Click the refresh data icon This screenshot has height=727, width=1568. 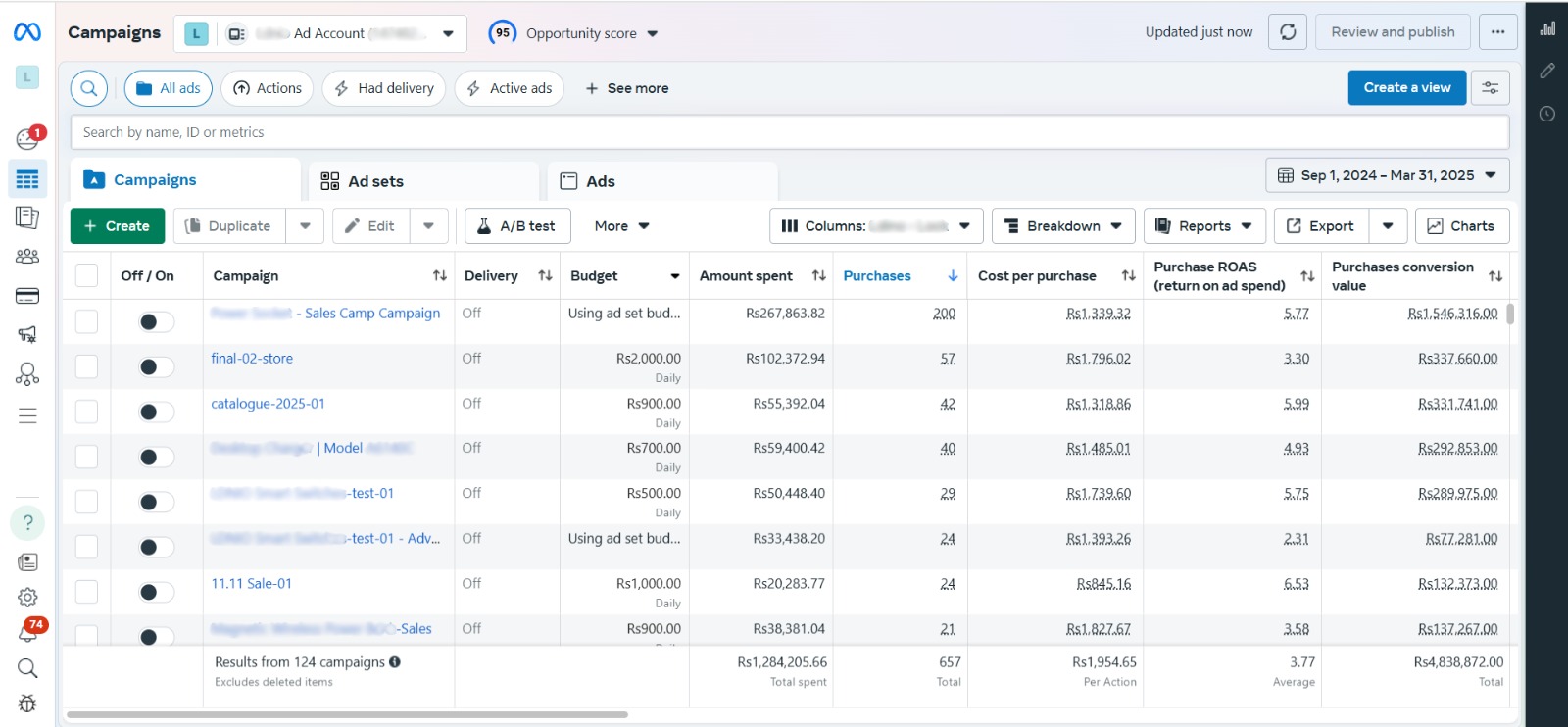coord(1288,32)
